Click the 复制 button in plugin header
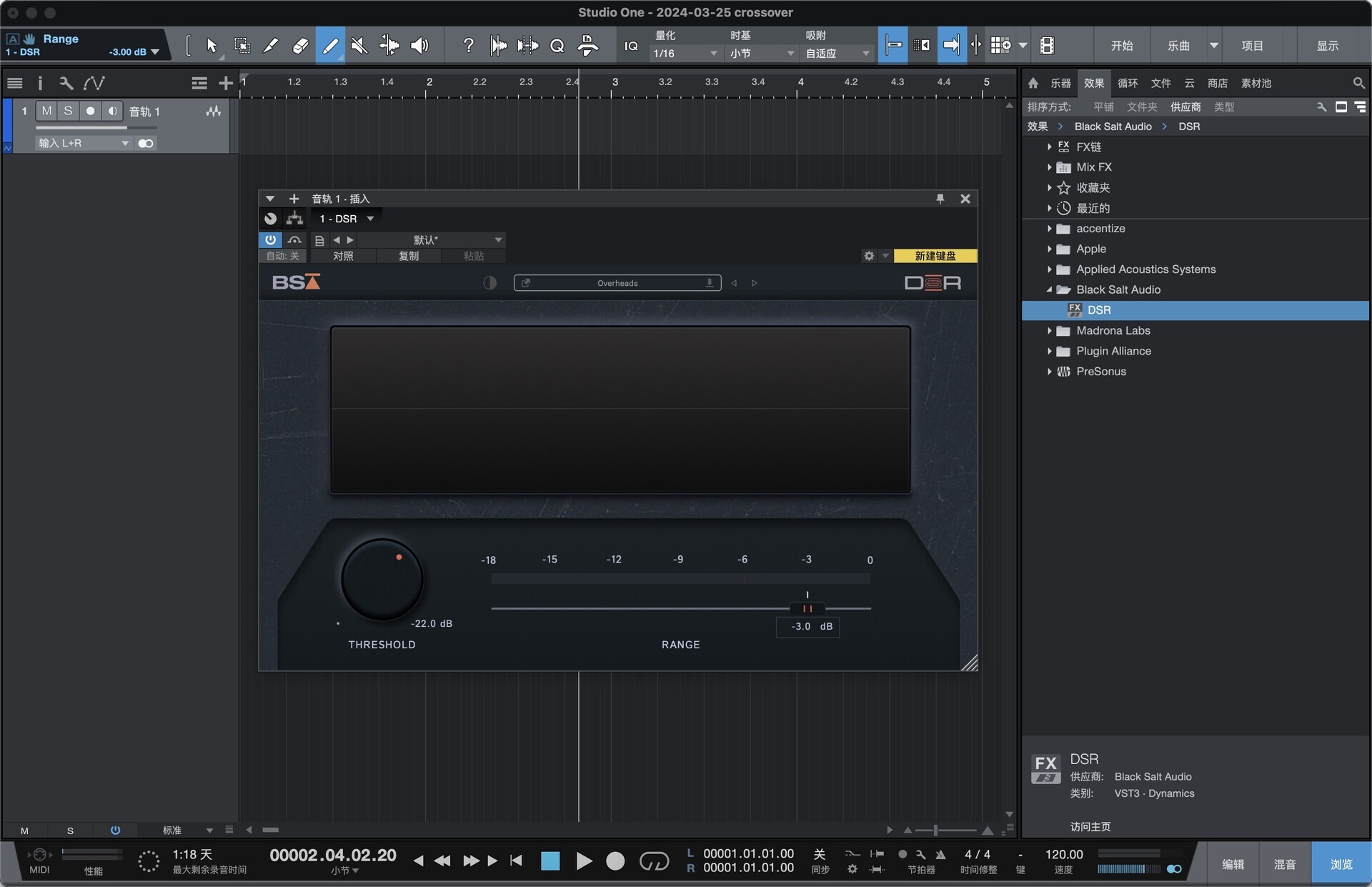The width and height of the screenshot is (1372, 887). pyautogui.click(x=408, y=256)
